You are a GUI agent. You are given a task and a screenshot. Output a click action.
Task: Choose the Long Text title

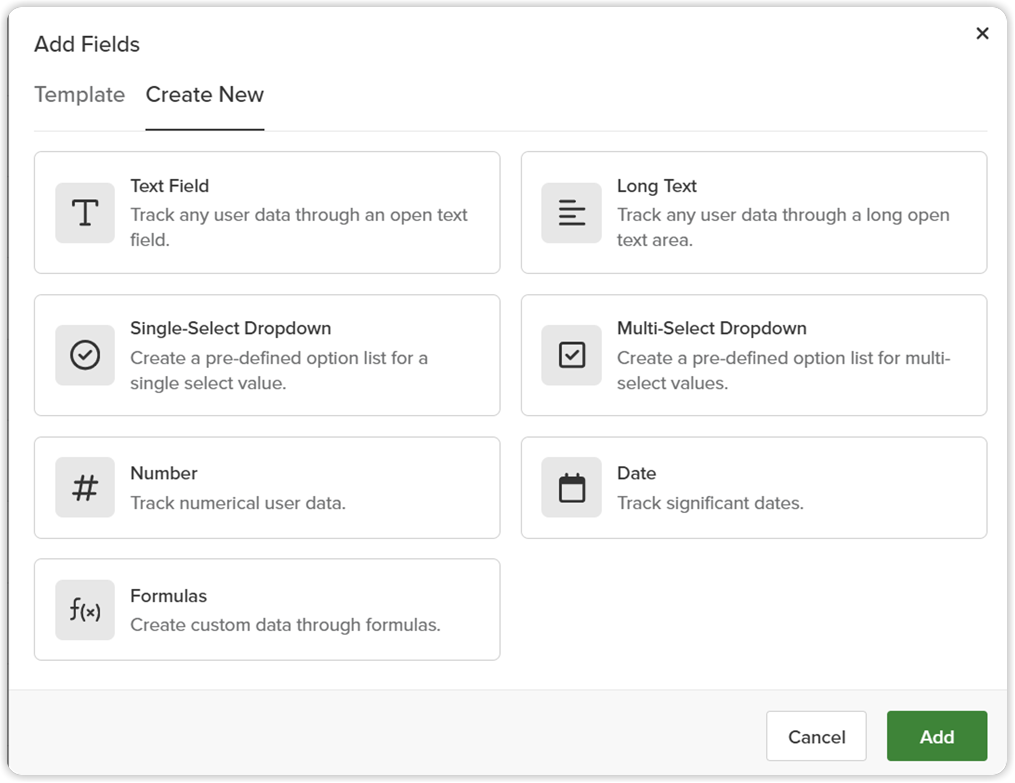(x=656, y=186)
